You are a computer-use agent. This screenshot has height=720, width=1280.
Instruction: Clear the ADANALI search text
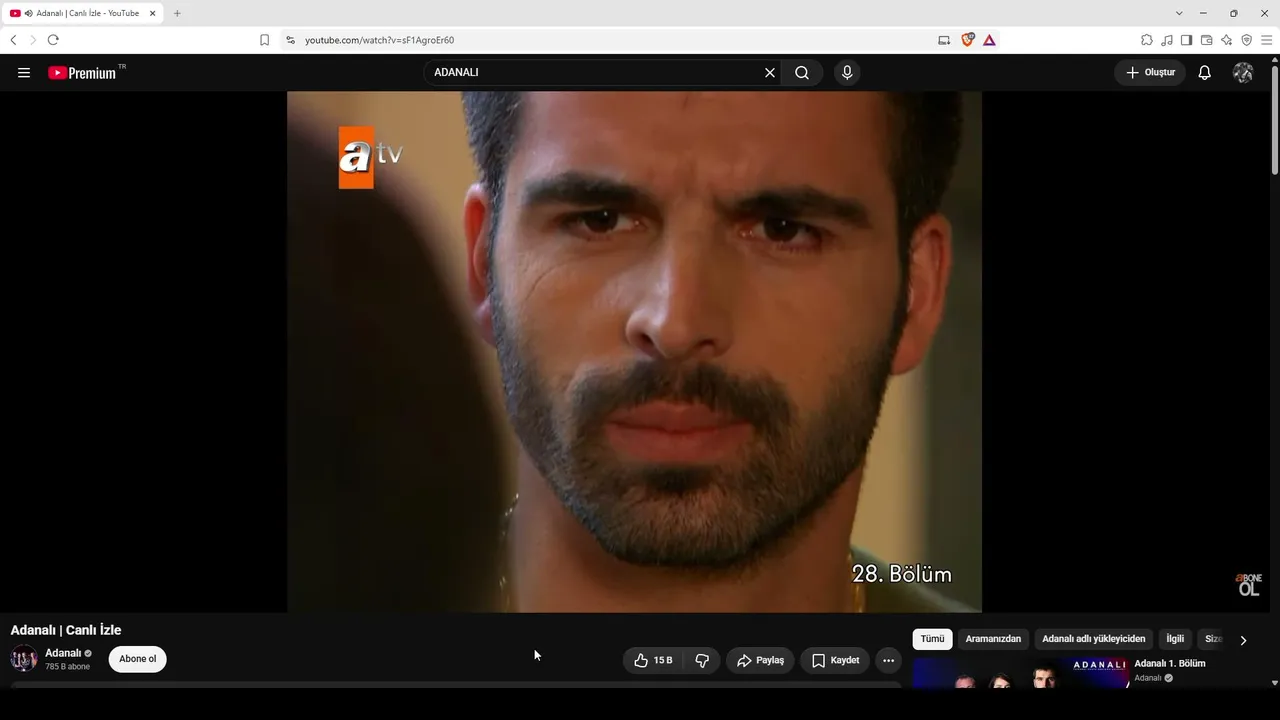770,73
